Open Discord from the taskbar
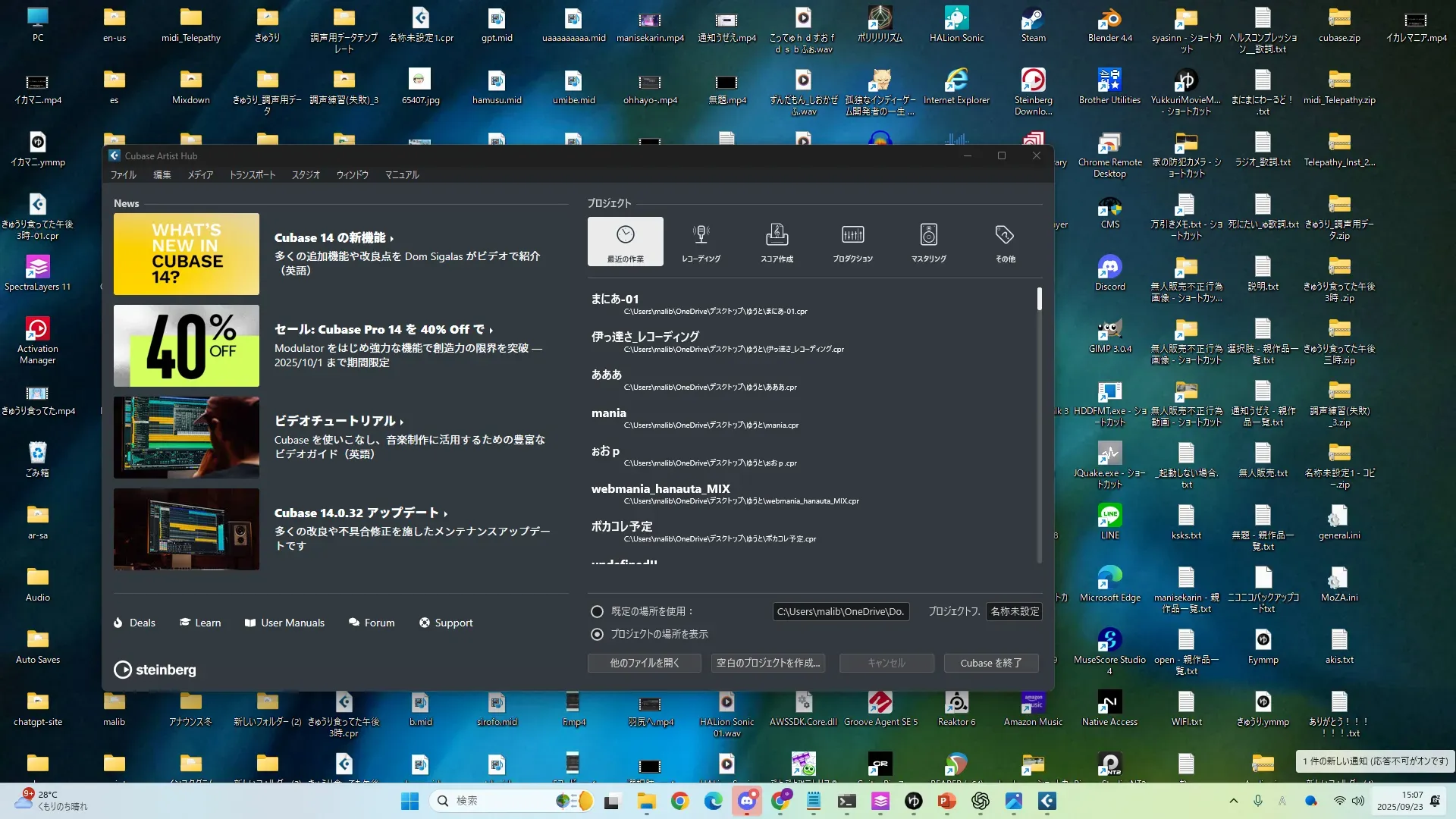1456x819 pixels. (x=746, y=801)
